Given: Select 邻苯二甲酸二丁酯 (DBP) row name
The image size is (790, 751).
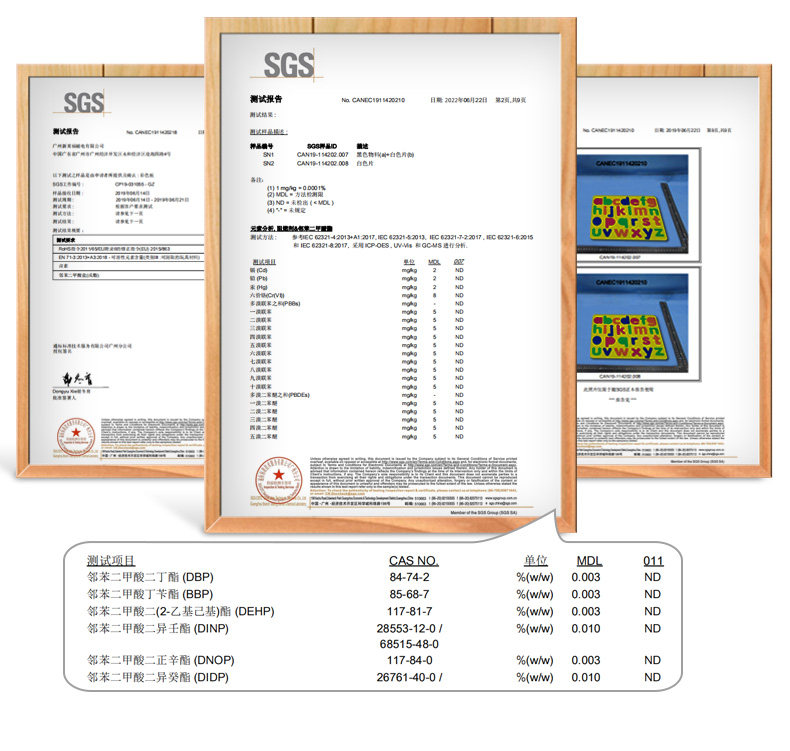Looking at the screenshot, I should (150, 577).
